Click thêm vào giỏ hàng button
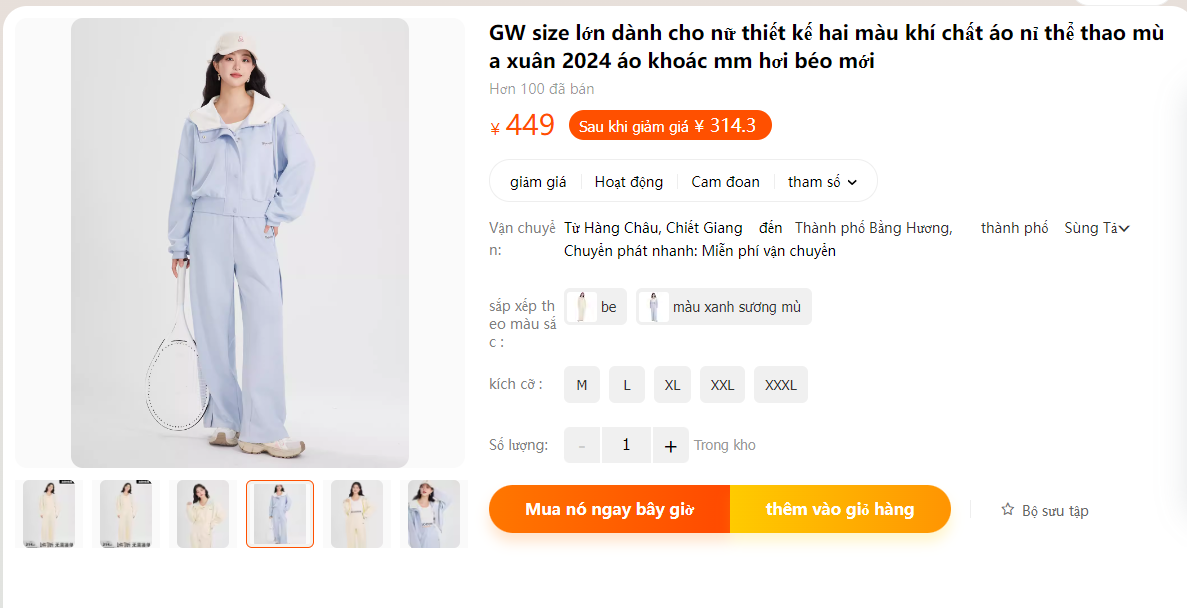 coord(840,509)
